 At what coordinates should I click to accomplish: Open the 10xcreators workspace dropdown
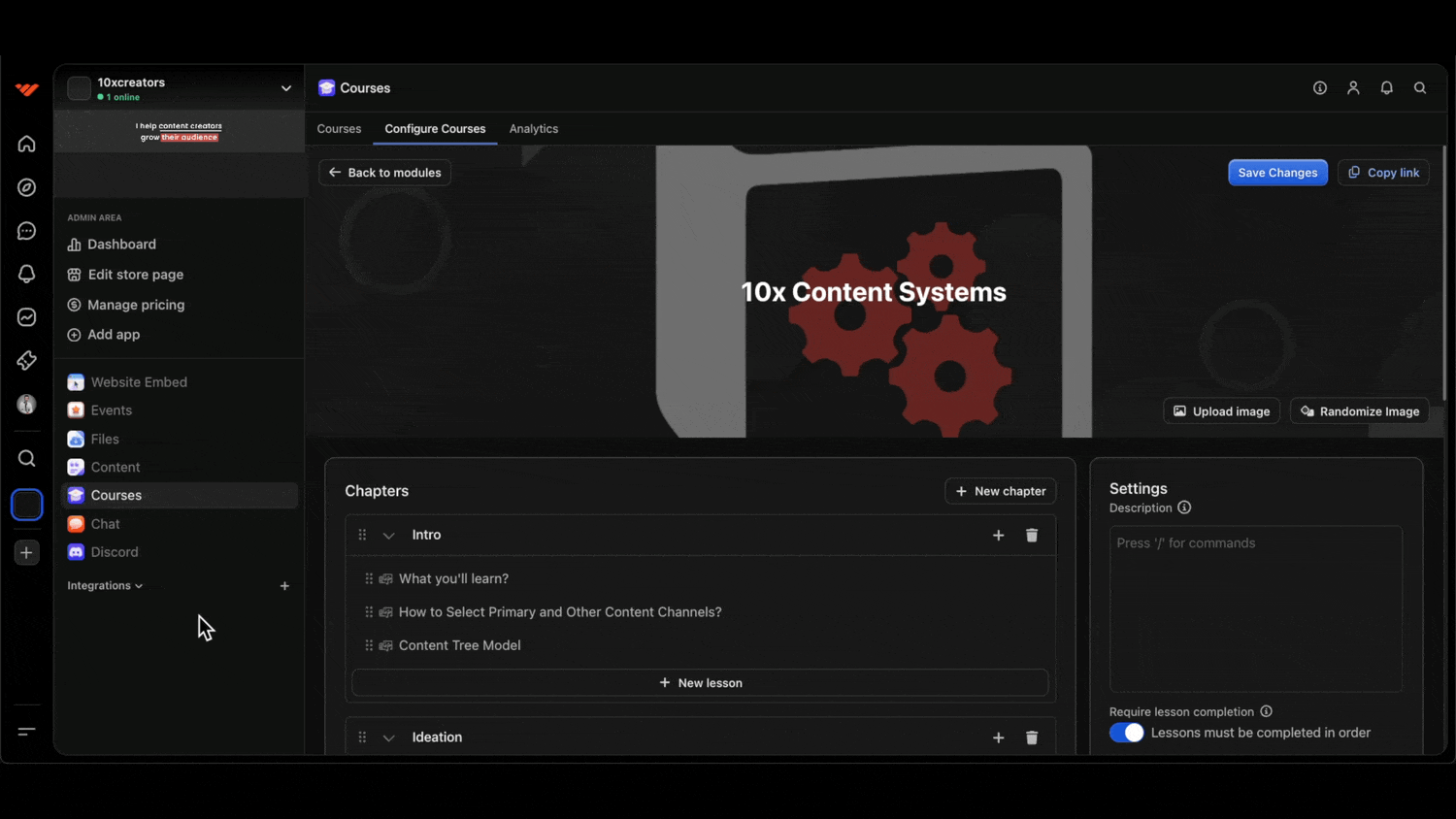(x=286, y=88)
